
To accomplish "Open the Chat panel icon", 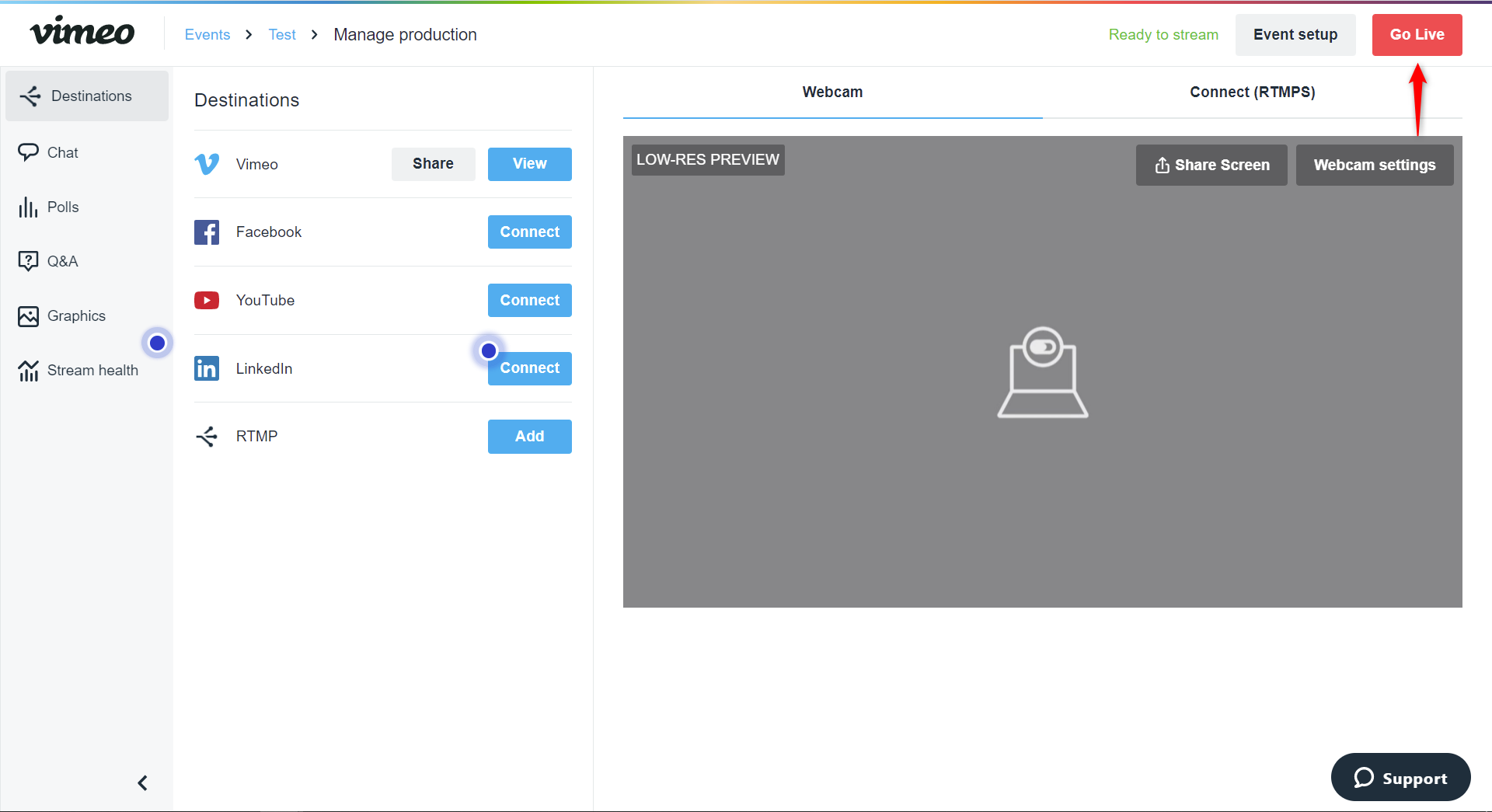I will [28, 152].
